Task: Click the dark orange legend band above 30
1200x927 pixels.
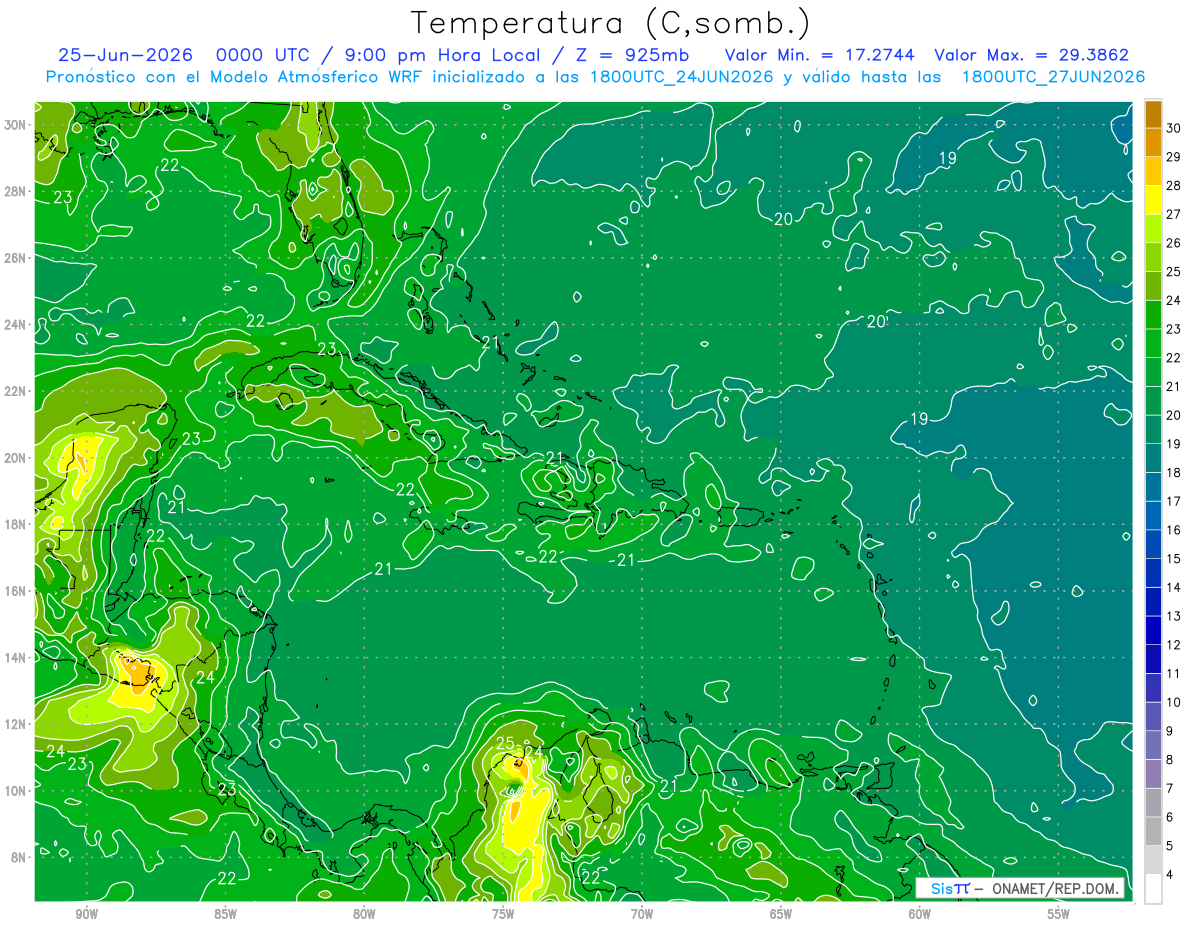Action: pos(1153,114)
